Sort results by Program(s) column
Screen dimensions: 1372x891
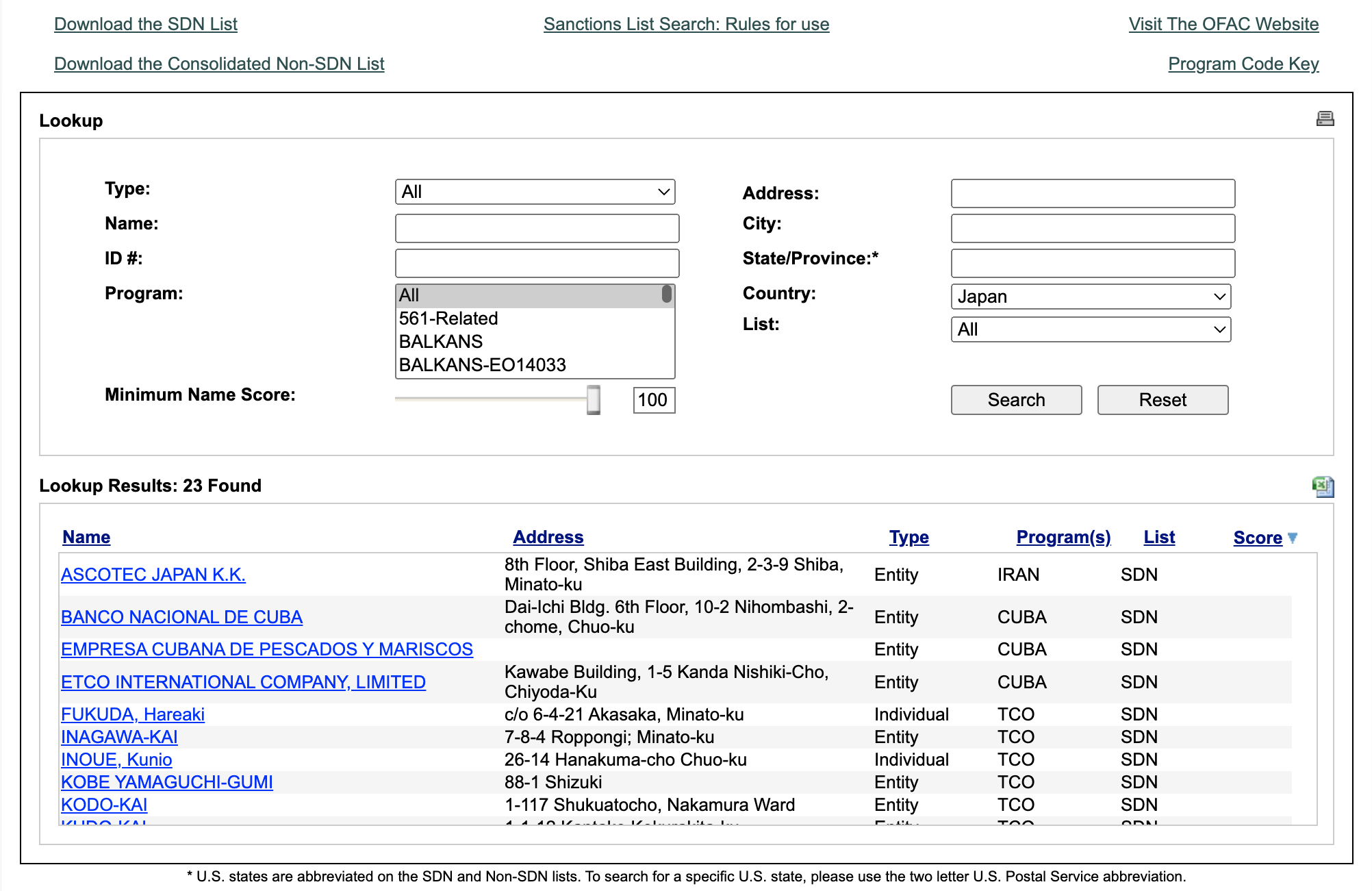1063,538
